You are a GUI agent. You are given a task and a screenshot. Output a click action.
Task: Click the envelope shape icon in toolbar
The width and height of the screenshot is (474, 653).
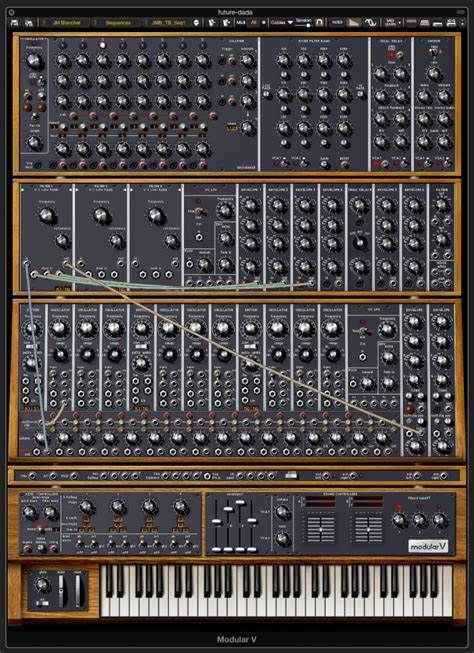[354, 22]
